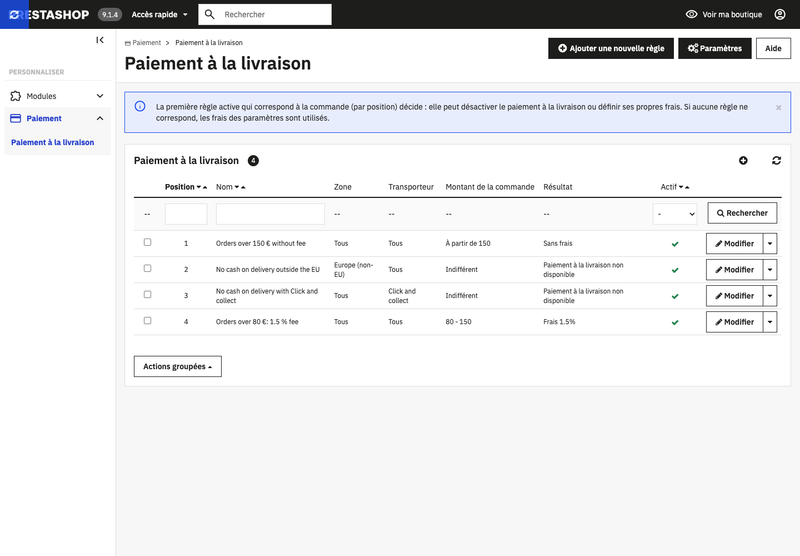Viewport: 800px width, 556px height.
Task: Open Actions groupées dropdown
Action: 178,366
